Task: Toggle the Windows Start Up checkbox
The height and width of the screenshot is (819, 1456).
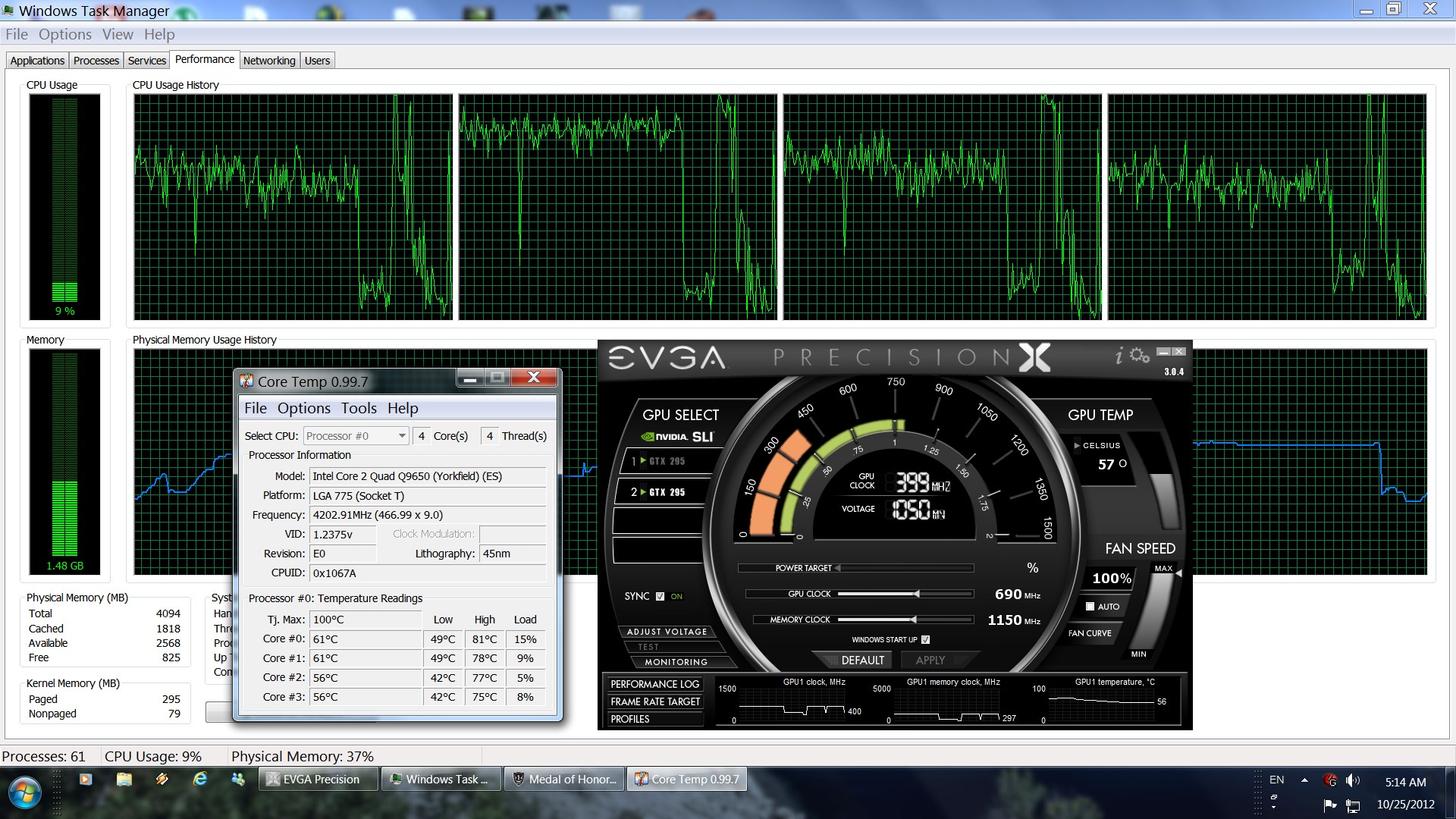Action: [925, 639]
